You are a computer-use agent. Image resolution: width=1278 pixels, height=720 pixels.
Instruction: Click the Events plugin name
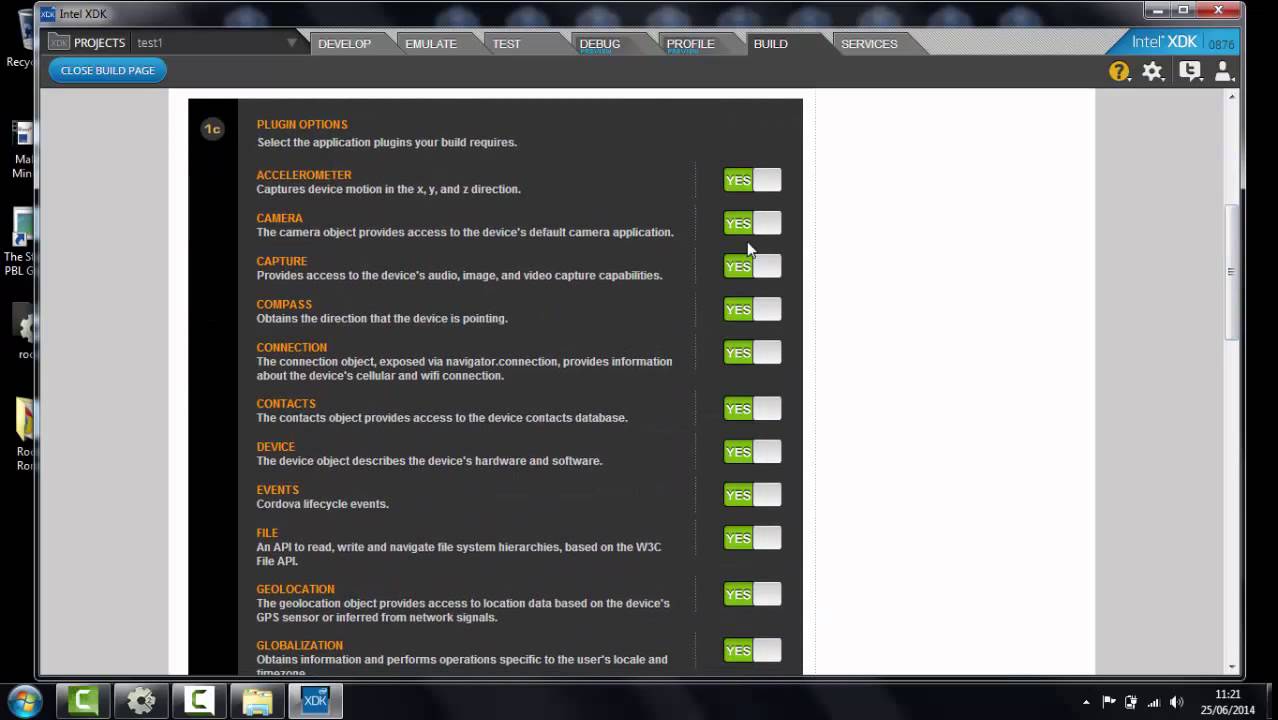point(277,490)
